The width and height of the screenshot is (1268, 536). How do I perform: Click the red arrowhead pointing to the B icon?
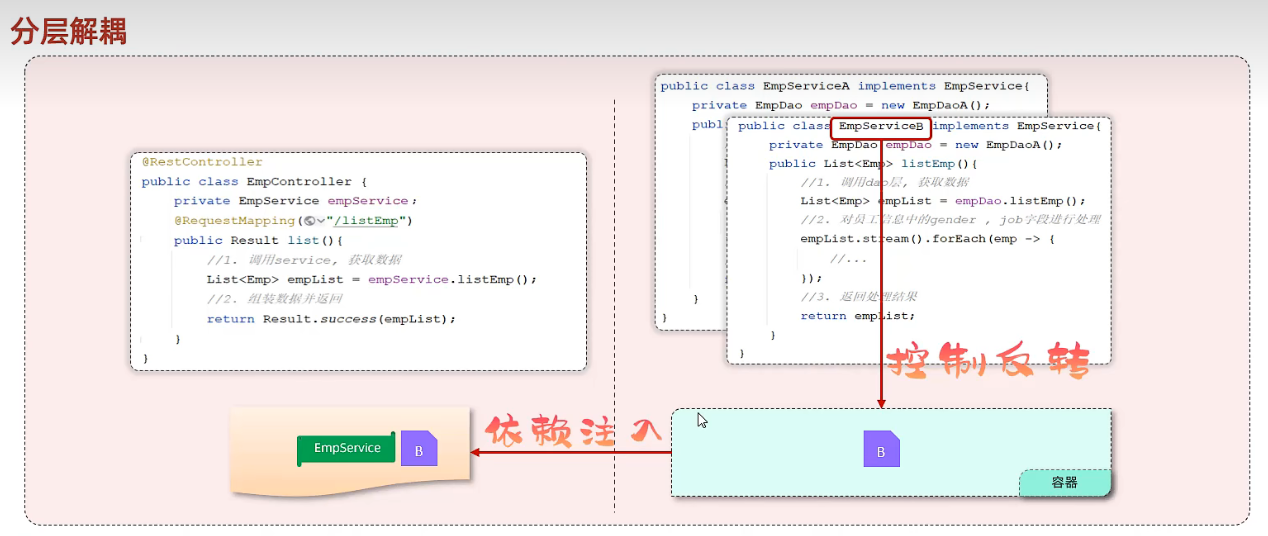coord(476,452)
